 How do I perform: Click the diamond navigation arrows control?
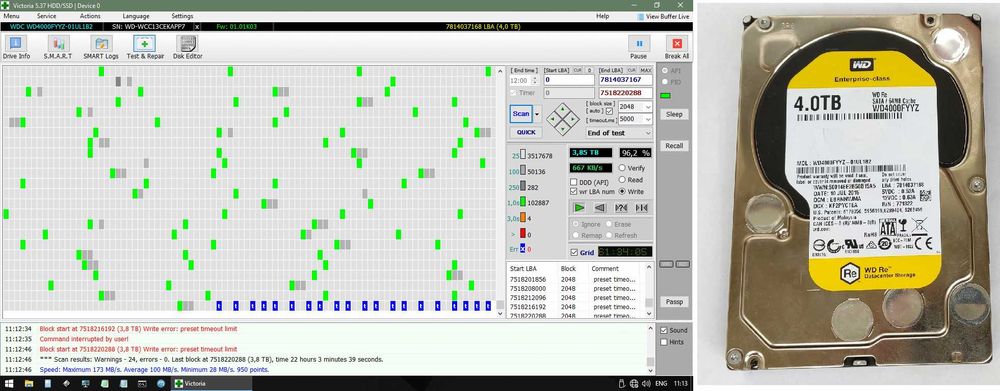(562, 119)
